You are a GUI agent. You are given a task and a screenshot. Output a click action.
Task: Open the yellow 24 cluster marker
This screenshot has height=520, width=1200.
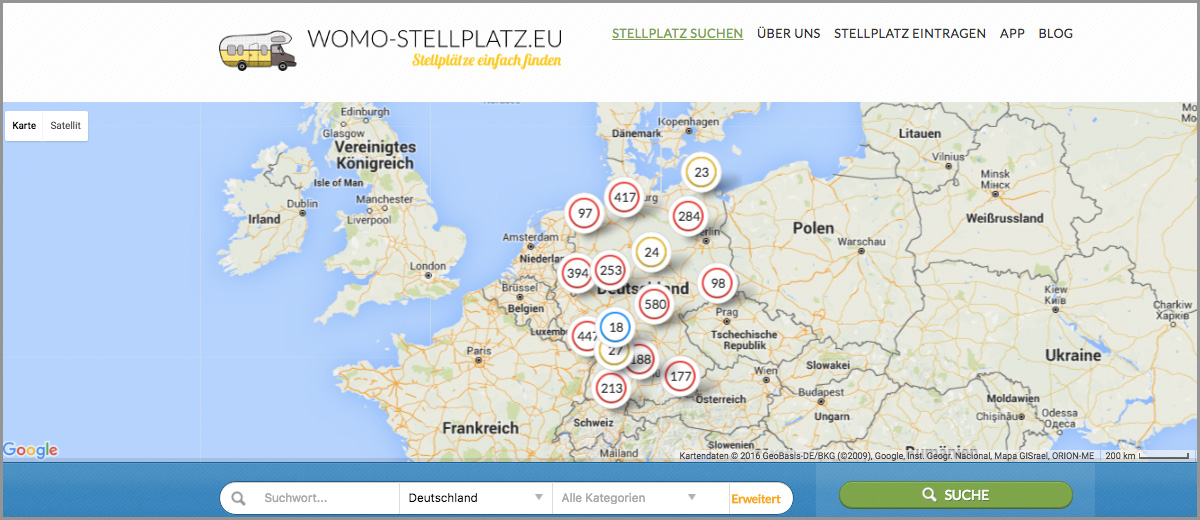click(x=652, y=253)
